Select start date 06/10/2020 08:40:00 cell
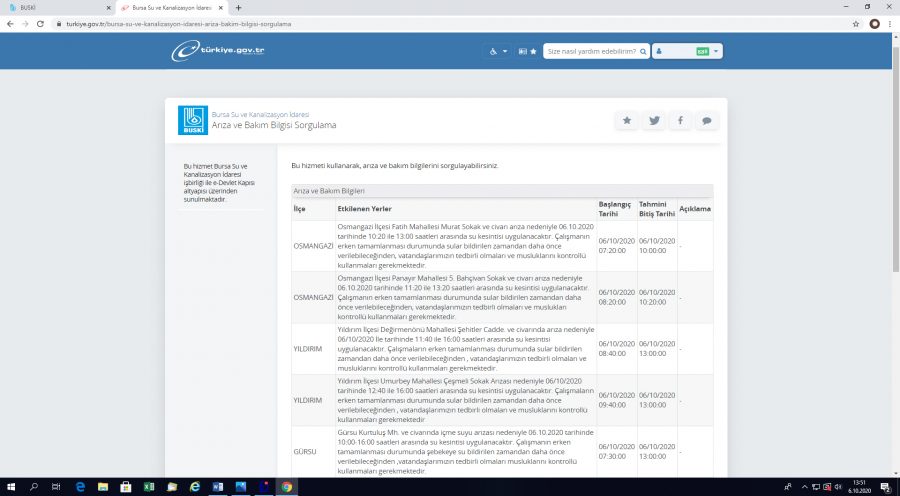 point(616,348)
